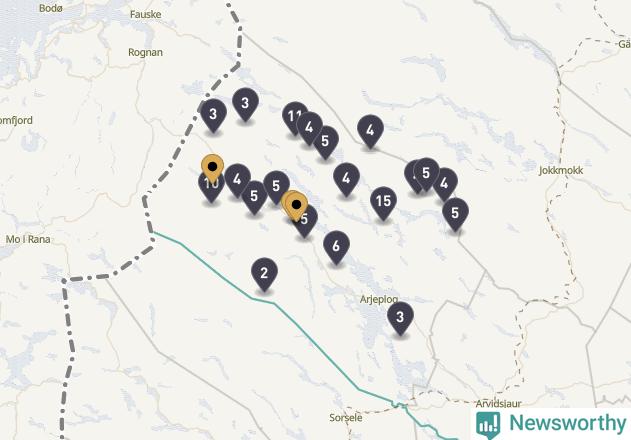Select the Bodø city label

(x=51, y=8)
